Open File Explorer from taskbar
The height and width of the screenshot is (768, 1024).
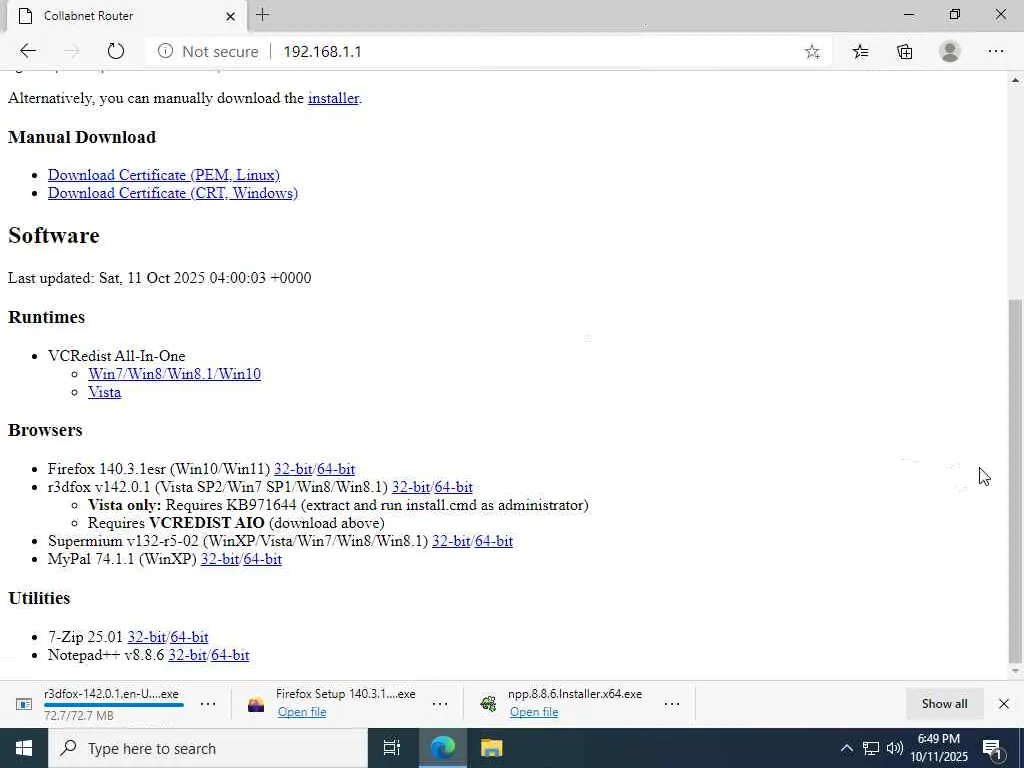click(491, 748)
